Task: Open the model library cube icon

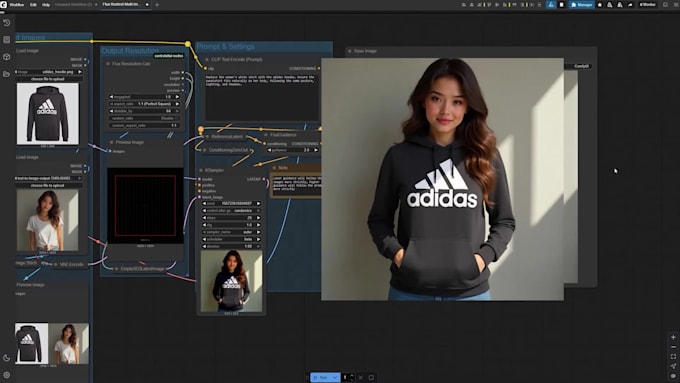Action: tap(7, 57)
